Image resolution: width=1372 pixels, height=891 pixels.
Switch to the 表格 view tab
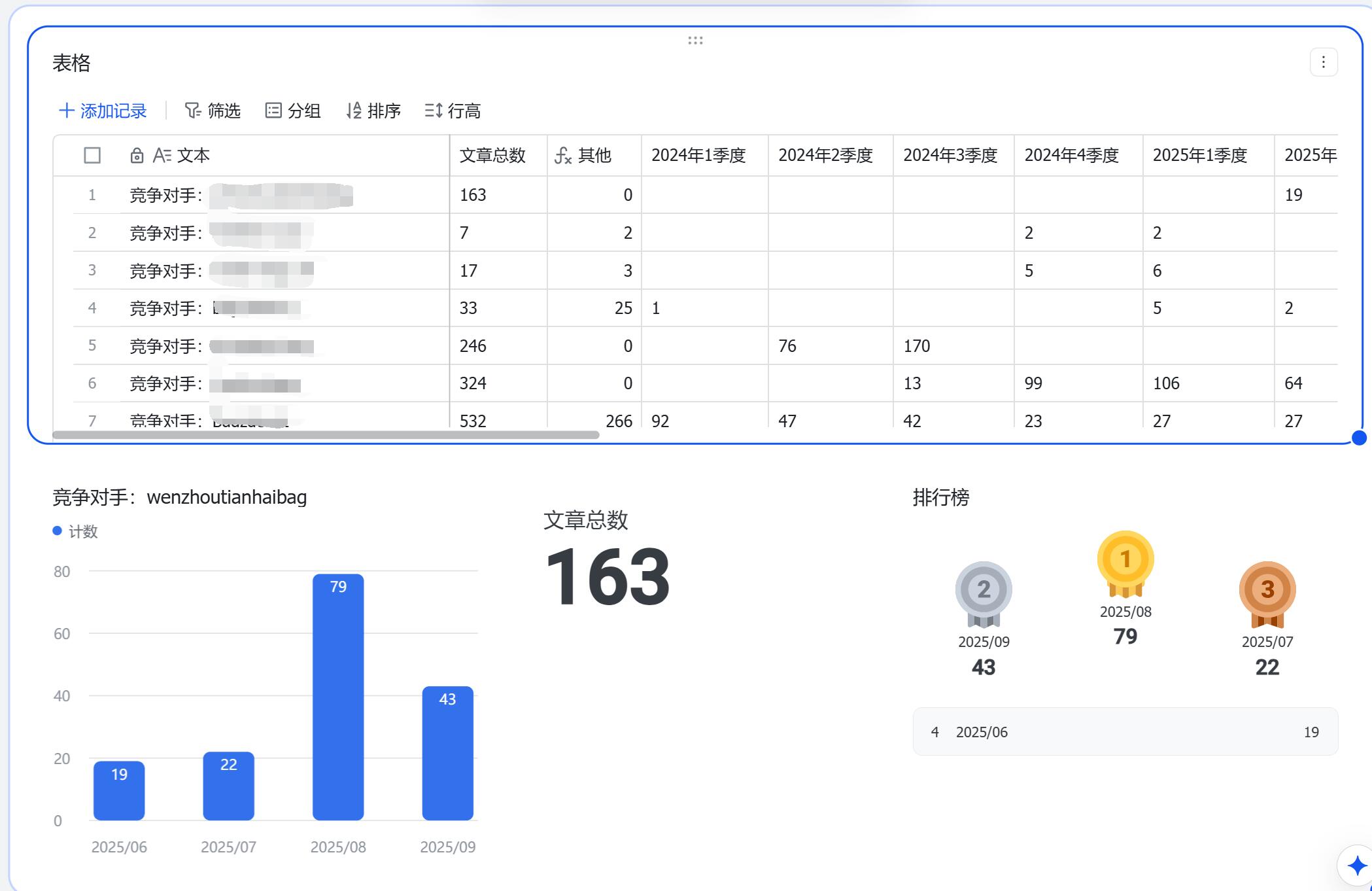pos(72,63)
